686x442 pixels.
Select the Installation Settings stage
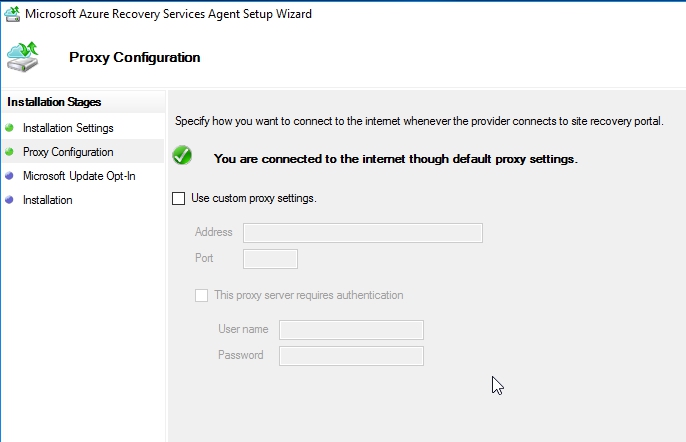tap(68, 128)
